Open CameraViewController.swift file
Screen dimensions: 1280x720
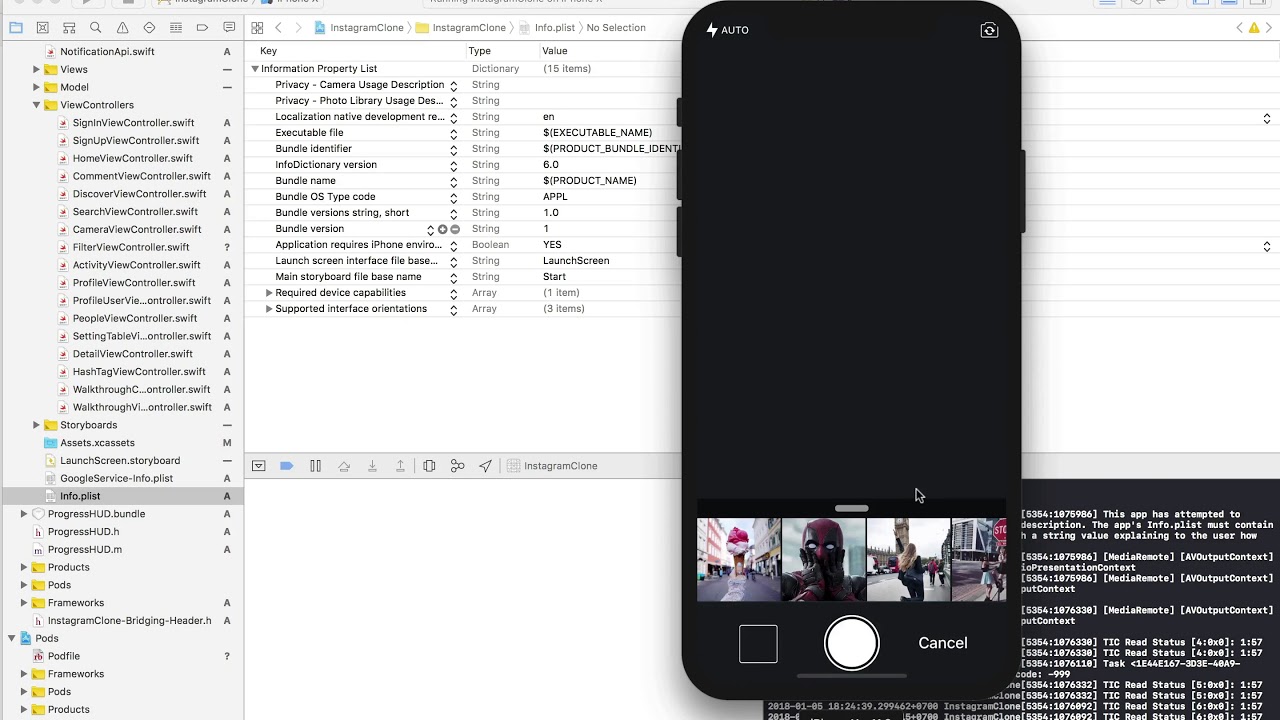[137, 229]
